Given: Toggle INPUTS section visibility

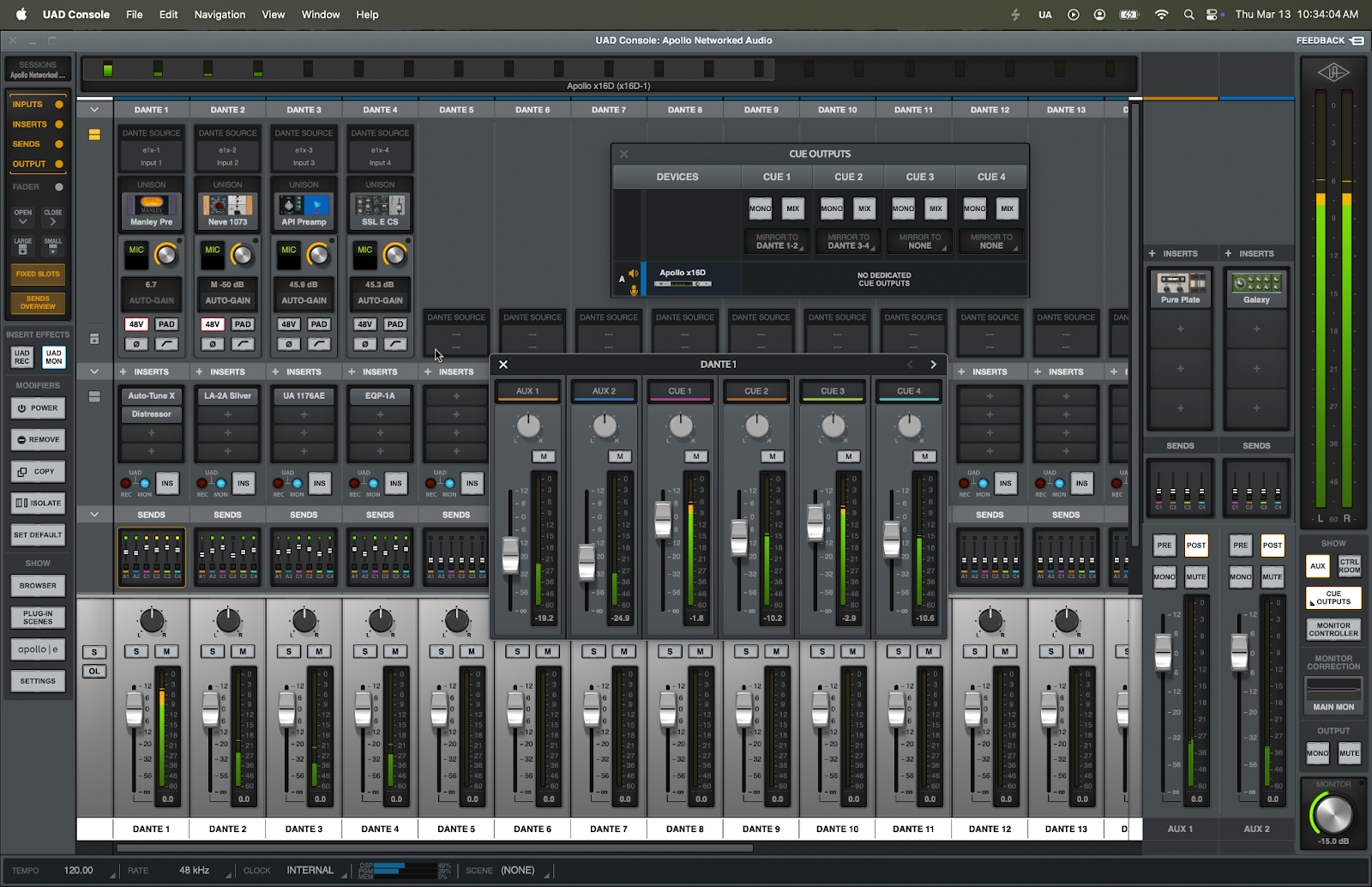Looking at the screenshot, I should pos(37,105).
